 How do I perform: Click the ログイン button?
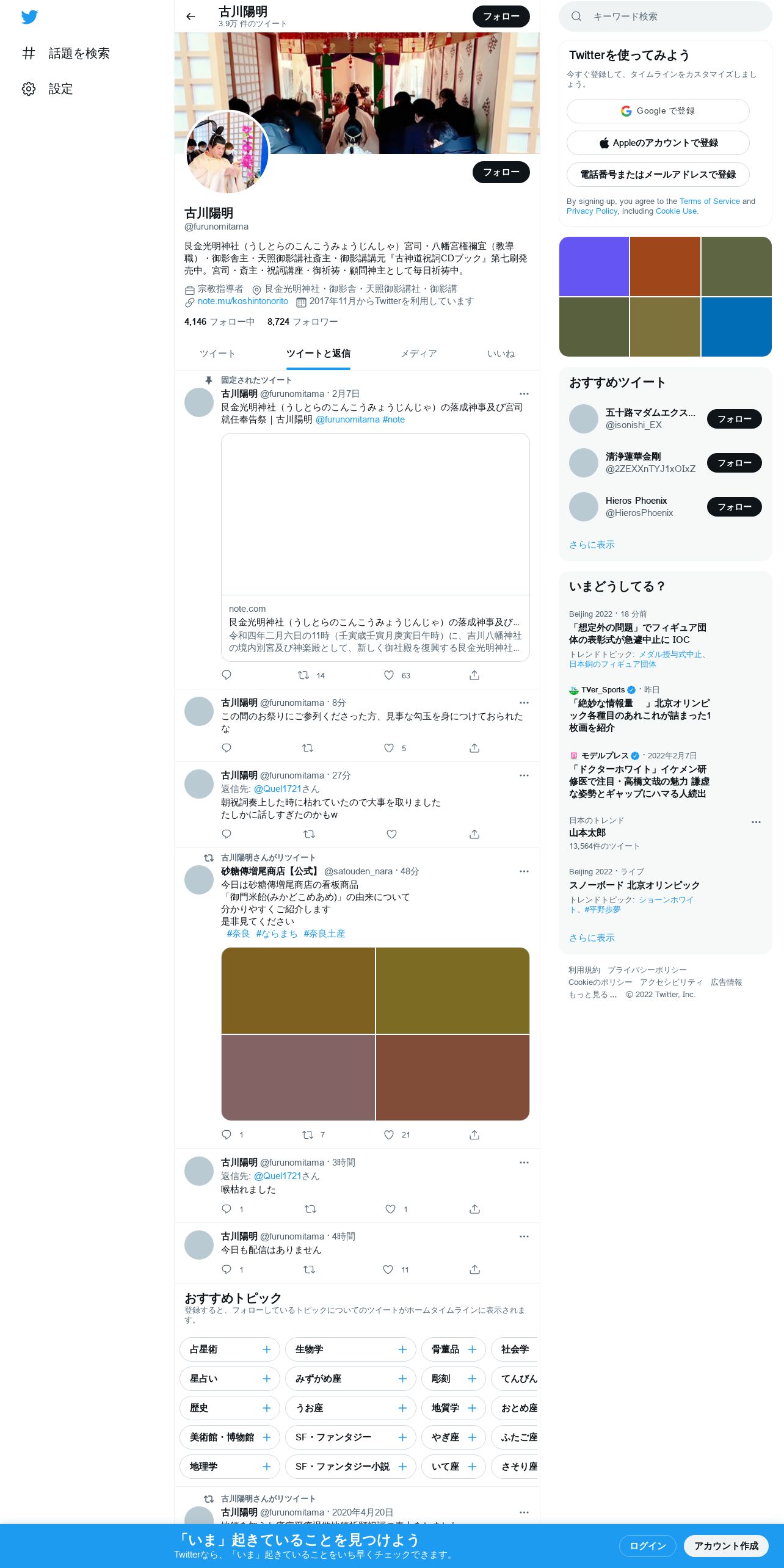pyautogui.click(x=648, y=1545)
